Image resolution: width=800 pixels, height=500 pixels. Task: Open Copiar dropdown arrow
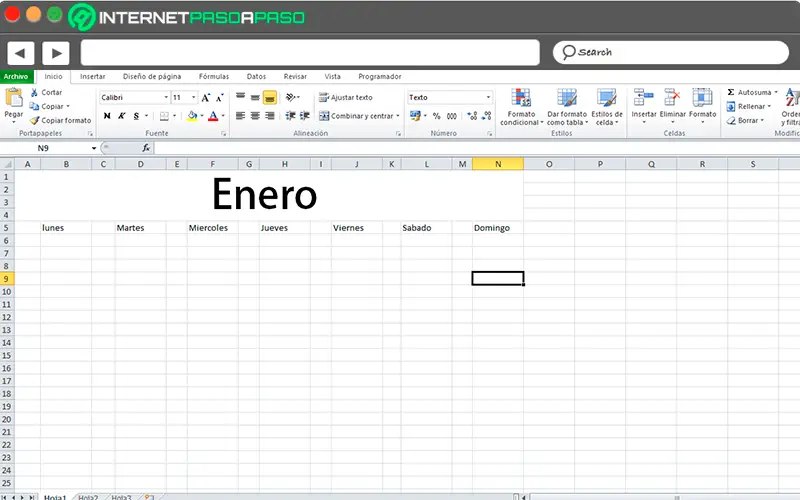coord(68,107)
